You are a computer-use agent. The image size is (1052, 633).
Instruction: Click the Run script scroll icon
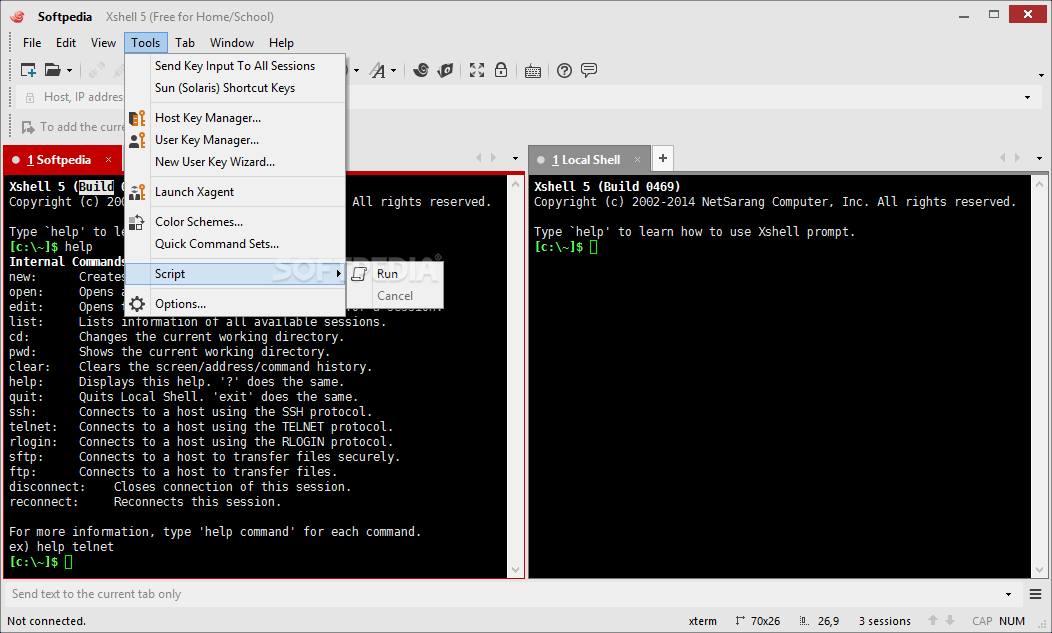click(x=360, y=274)
